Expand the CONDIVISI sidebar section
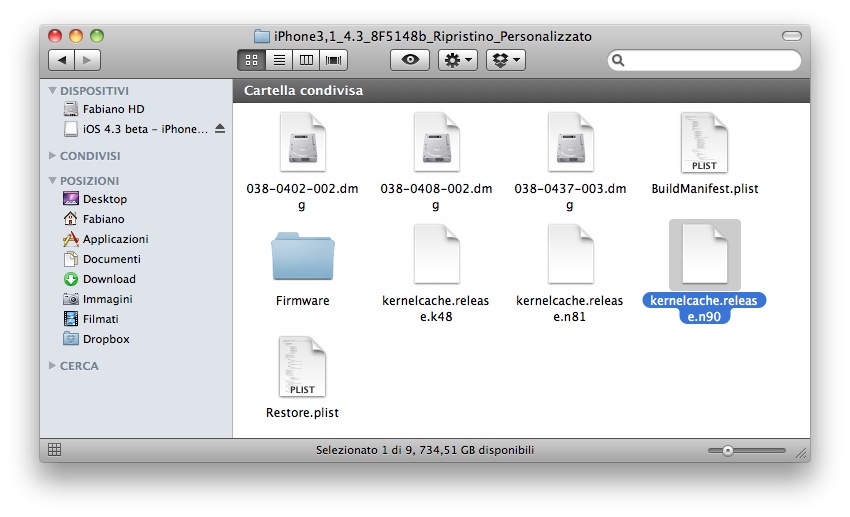The height and width of the screenshot is (517, 850). coord(53,156)
